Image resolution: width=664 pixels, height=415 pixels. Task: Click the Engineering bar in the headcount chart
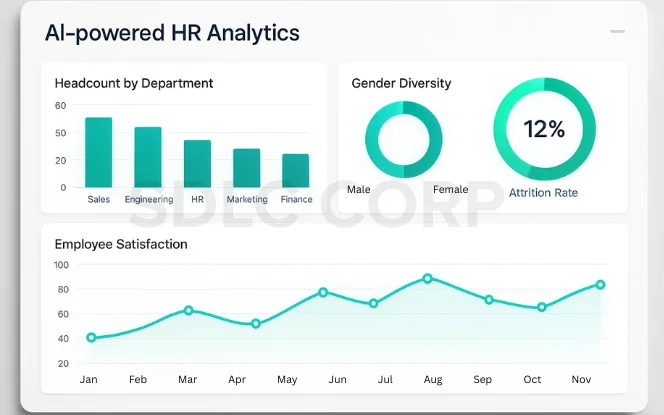coord(148,157)
